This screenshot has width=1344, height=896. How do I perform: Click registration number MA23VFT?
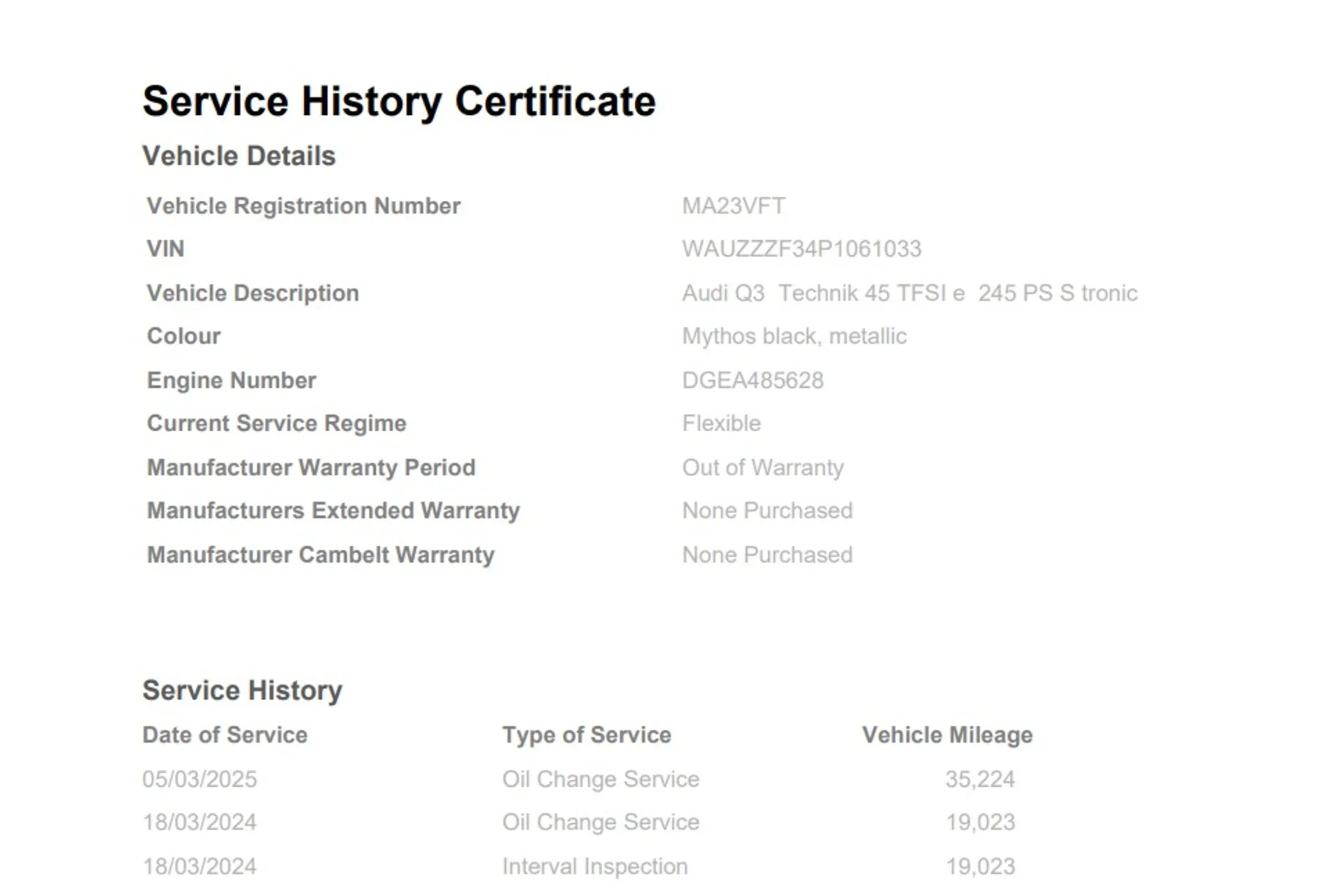(x=733, y=206)
